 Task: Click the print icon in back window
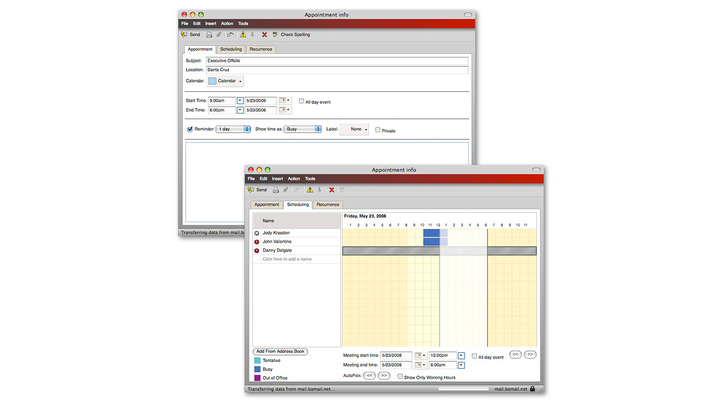(207, 34)
